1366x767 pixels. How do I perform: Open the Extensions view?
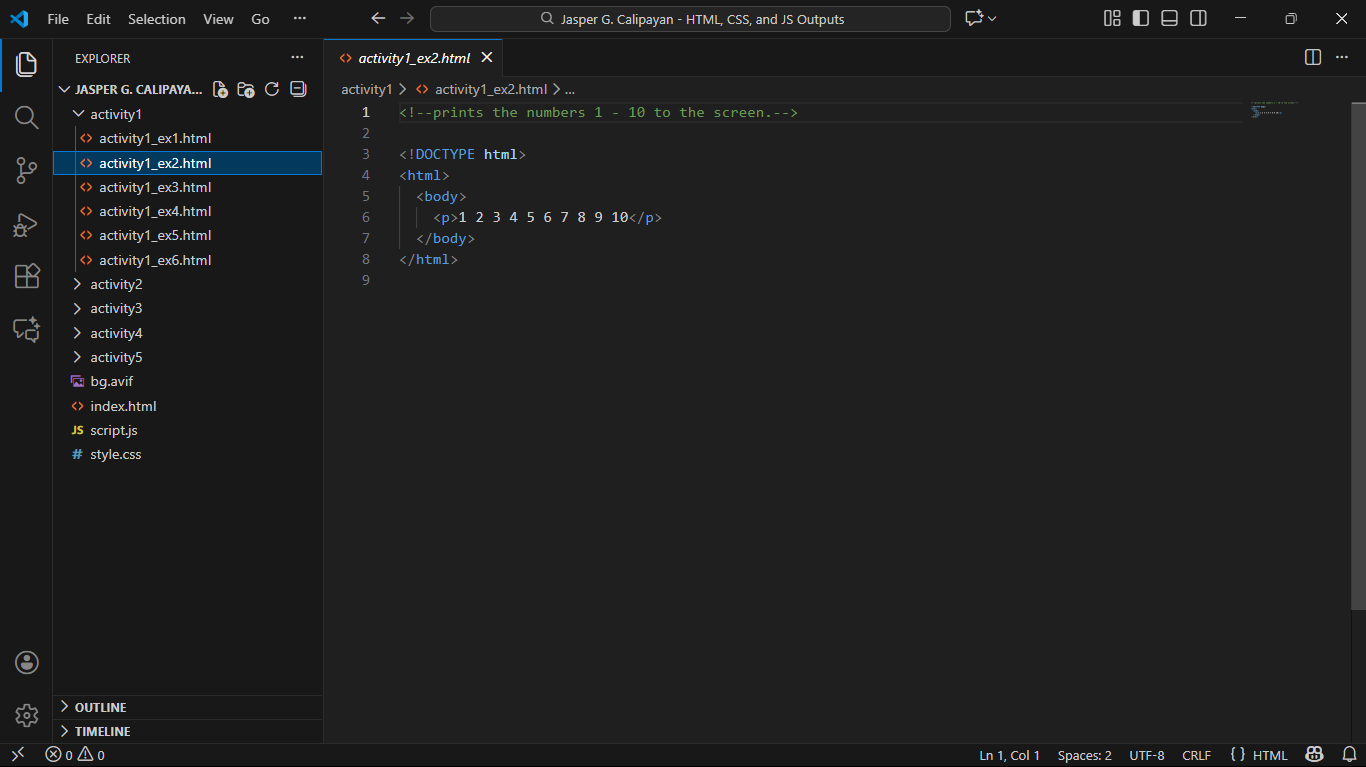point(27,277)
